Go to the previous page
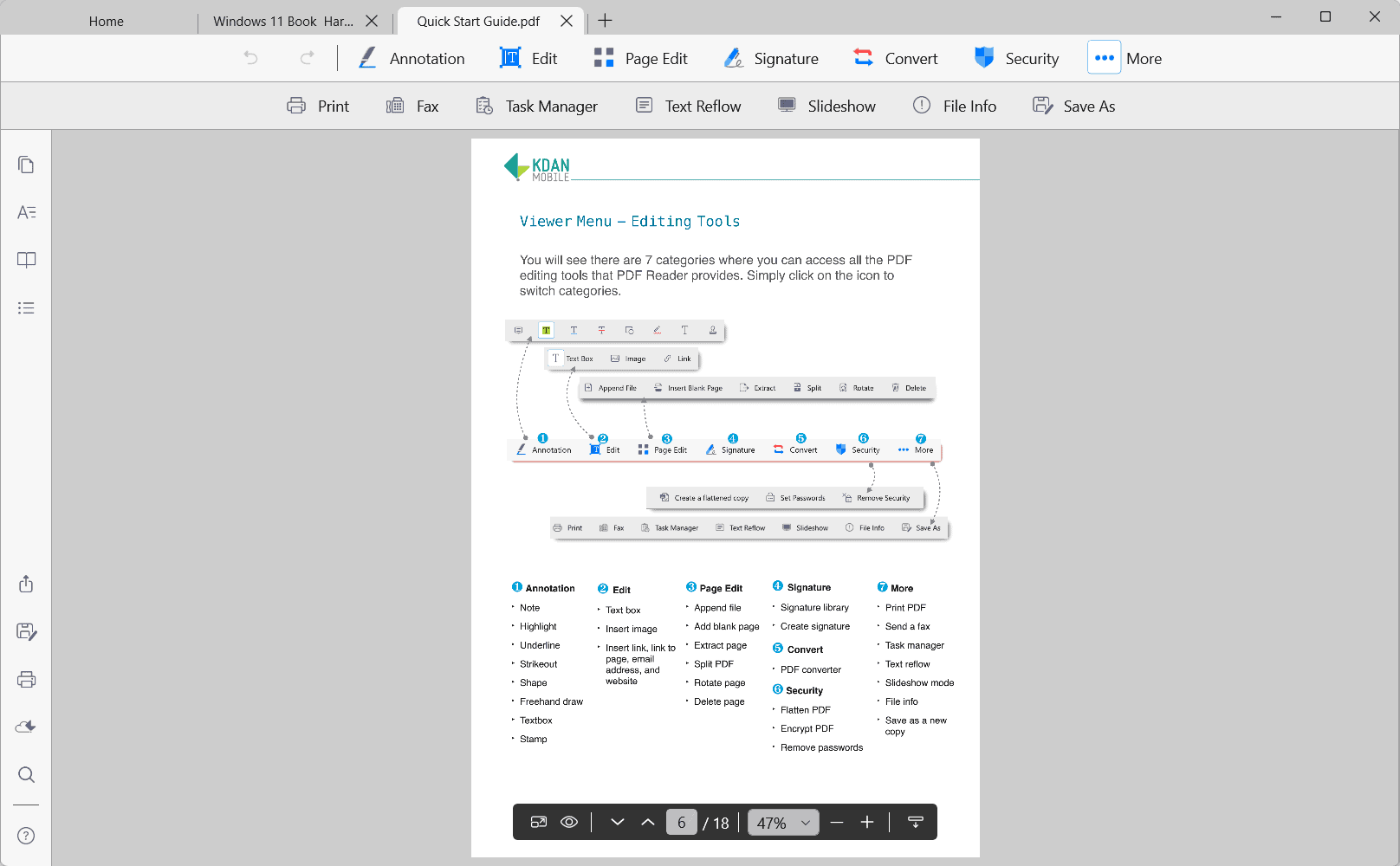 click(647, 822)
